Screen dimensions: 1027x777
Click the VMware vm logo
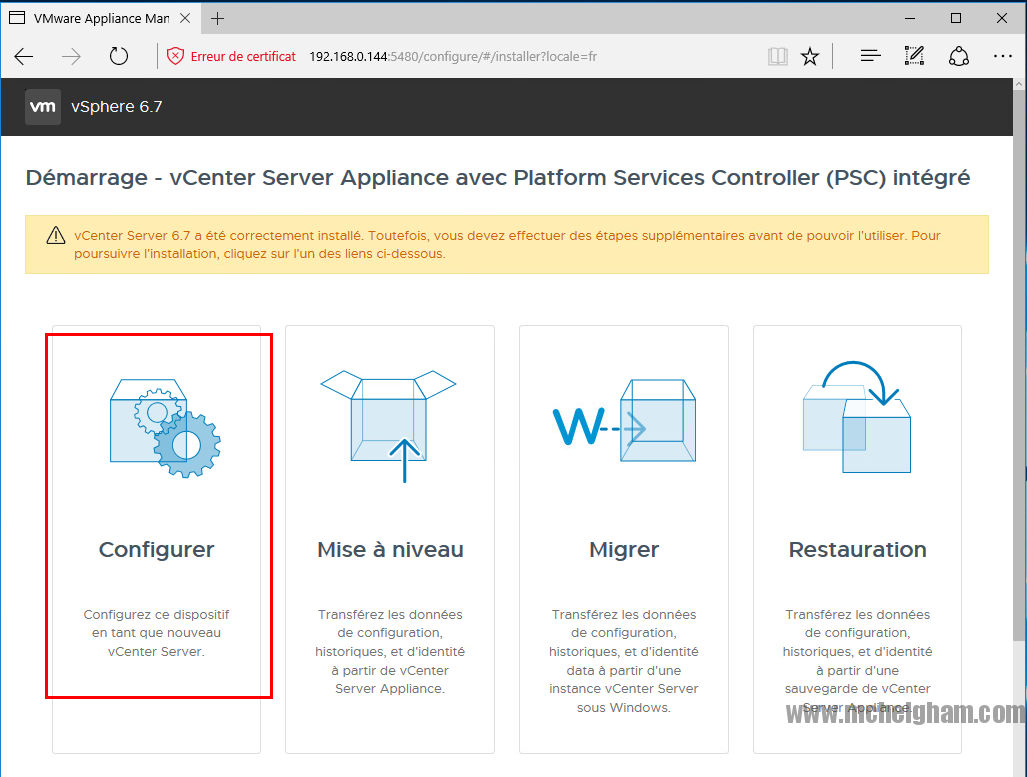43,107
